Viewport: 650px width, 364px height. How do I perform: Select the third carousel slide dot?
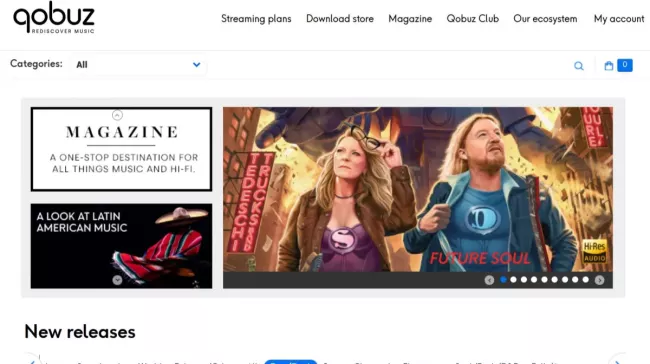click(524, 280)
